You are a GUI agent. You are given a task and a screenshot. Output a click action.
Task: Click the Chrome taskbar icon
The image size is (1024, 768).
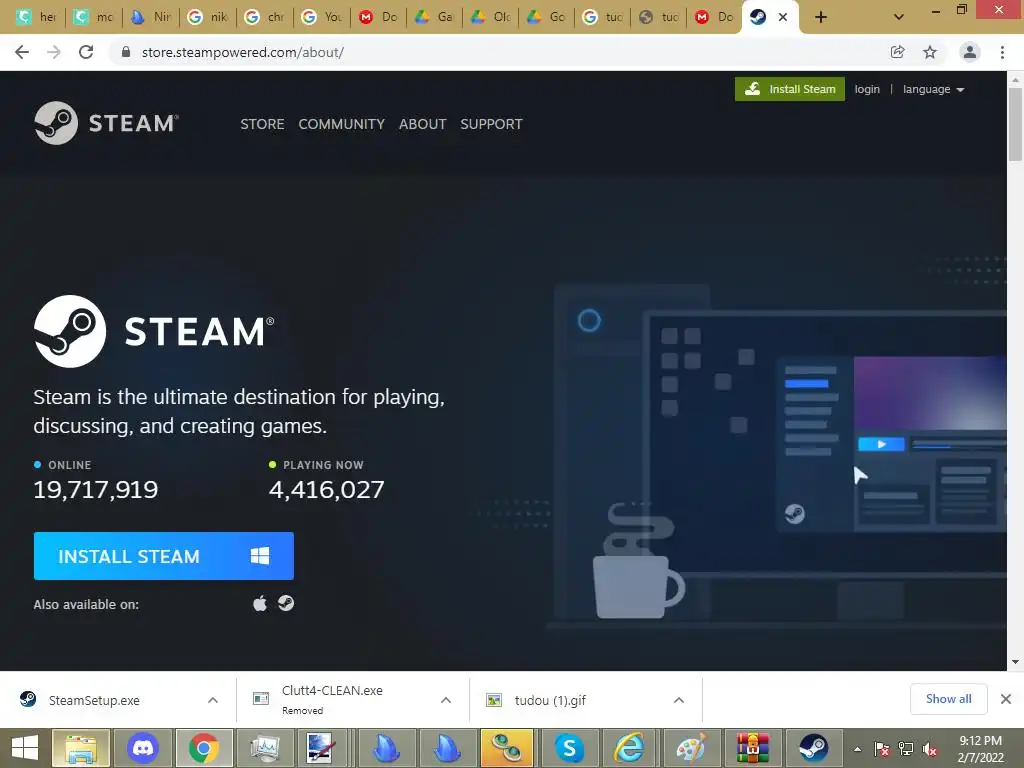pyautogui.click(x=204, y=748)
